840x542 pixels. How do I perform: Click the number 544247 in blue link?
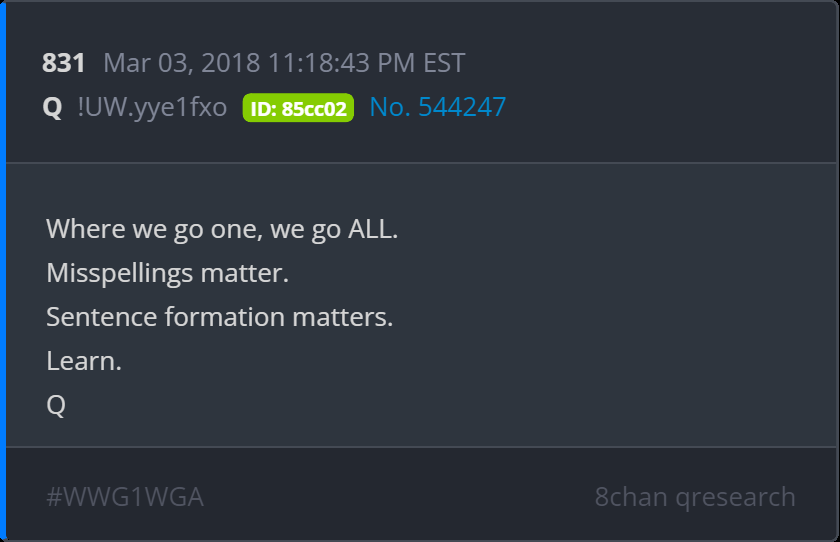click(462, 107)
